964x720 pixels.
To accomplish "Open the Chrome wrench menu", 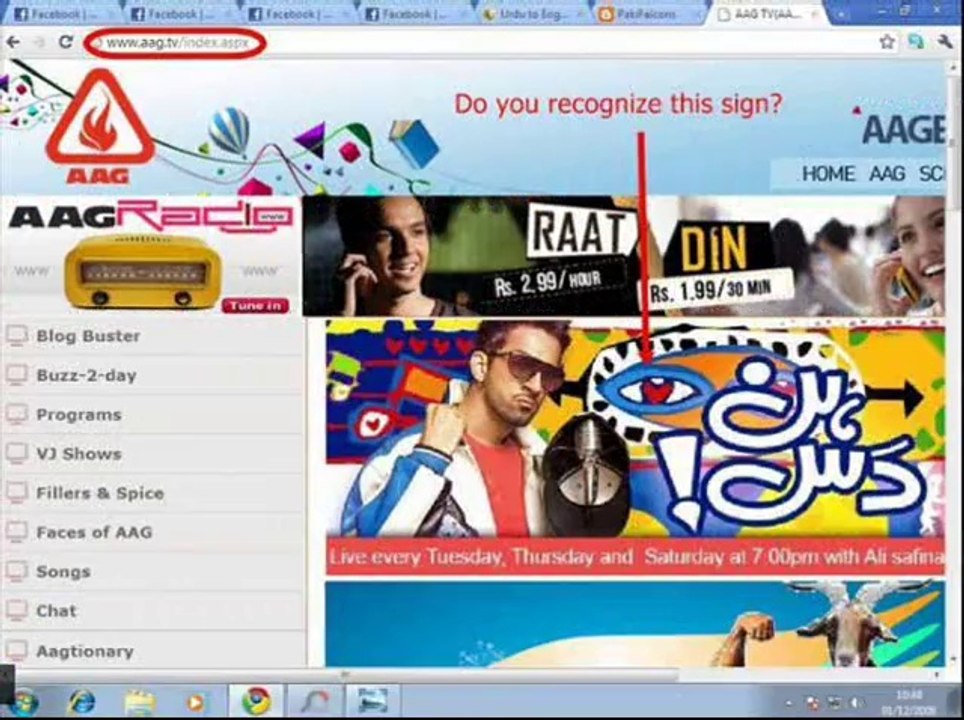I will click(944, 42).
